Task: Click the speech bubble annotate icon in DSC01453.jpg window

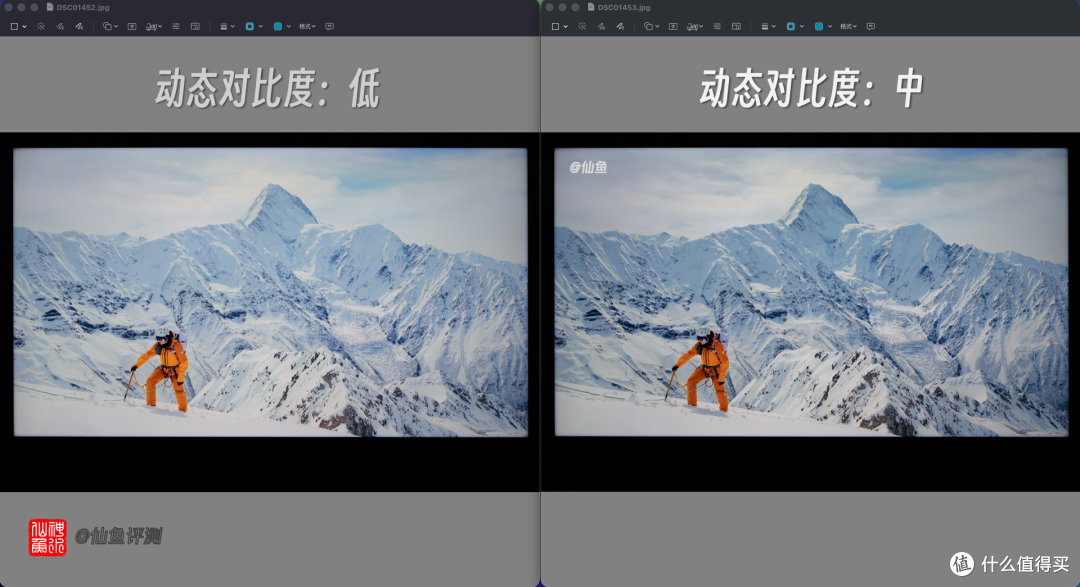Action: [x=871, y=26]
